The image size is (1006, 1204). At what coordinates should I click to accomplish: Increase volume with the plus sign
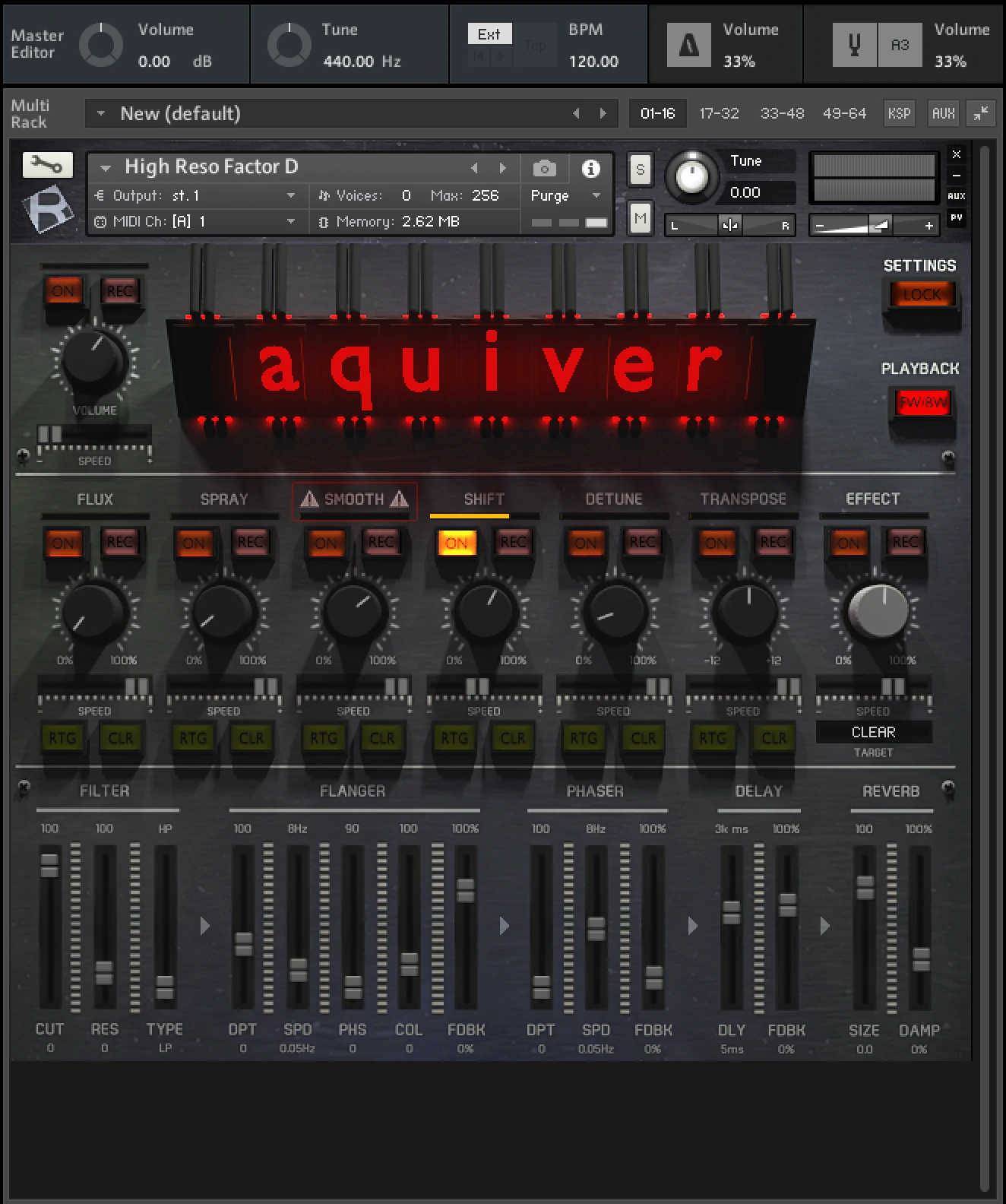click(928, 226)
